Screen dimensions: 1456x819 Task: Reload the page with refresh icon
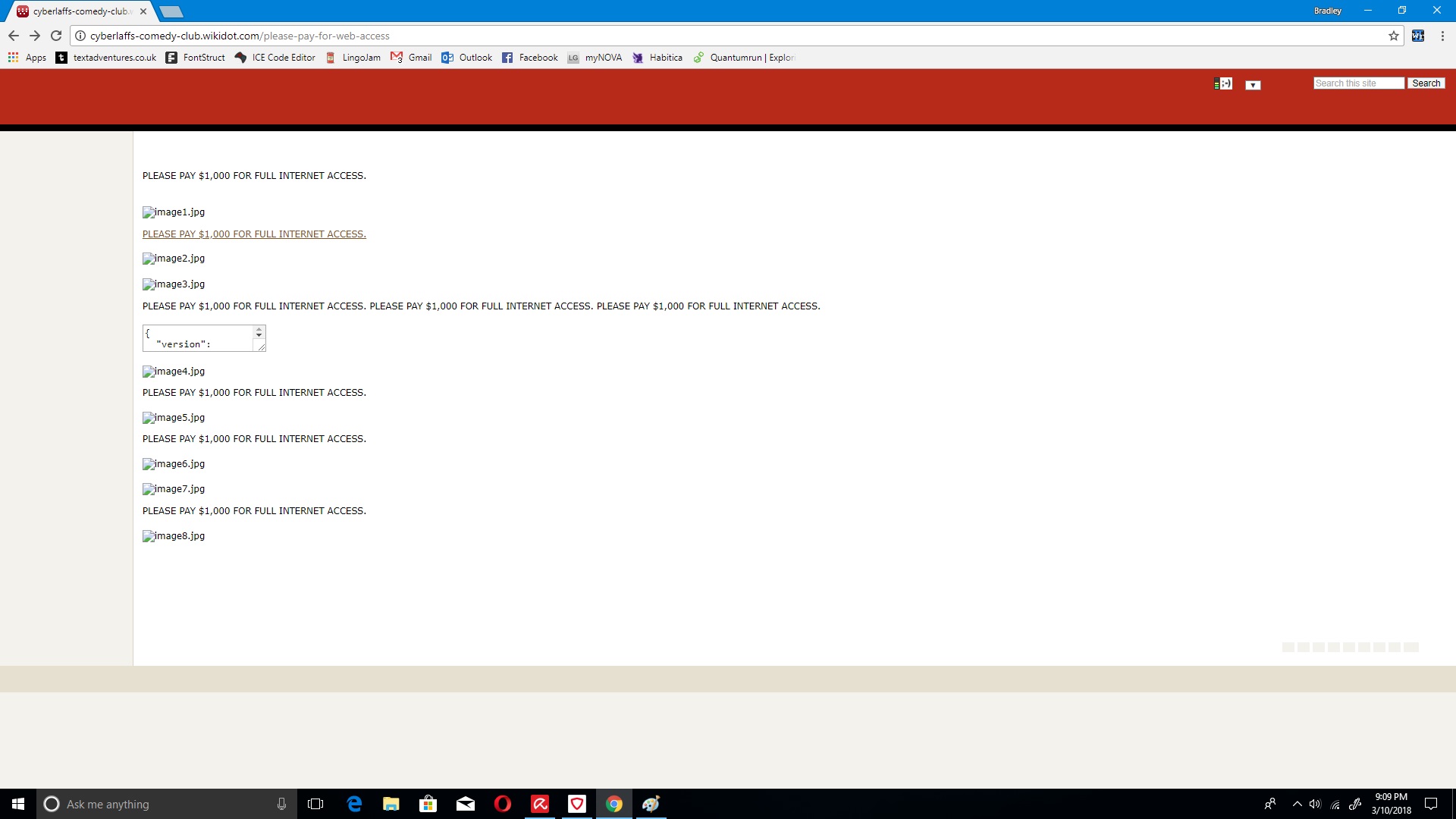click(x=56, y=36)
